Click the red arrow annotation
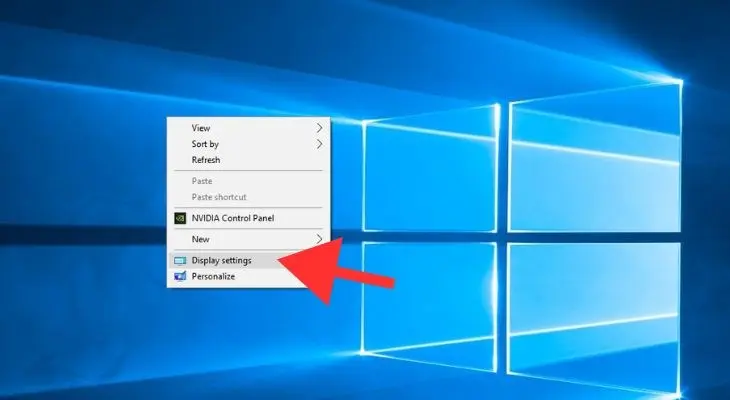The image size is (730, 400). click(x=333, y=272)
